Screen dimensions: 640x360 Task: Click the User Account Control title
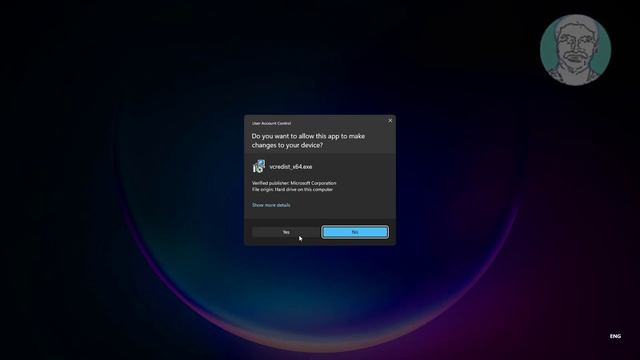(x=271, y=123)
